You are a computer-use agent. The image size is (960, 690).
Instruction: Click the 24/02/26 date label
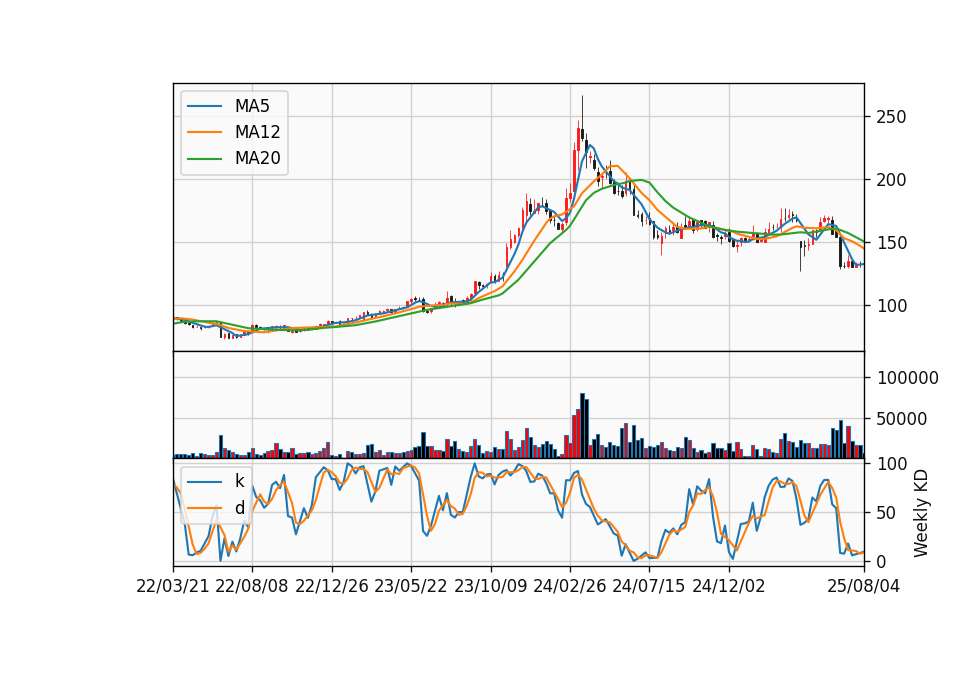point(569,586)
